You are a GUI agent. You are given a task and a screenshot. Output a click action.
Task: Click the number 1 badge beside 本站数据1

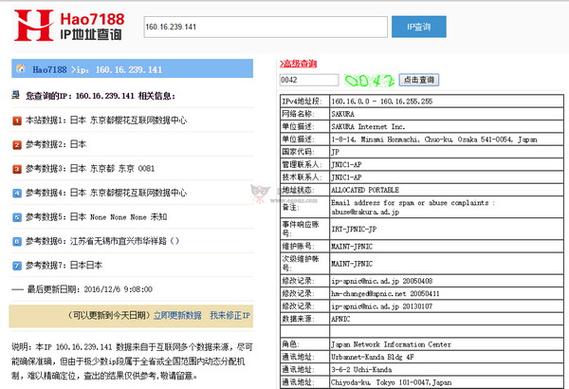[x=17, y=120]
